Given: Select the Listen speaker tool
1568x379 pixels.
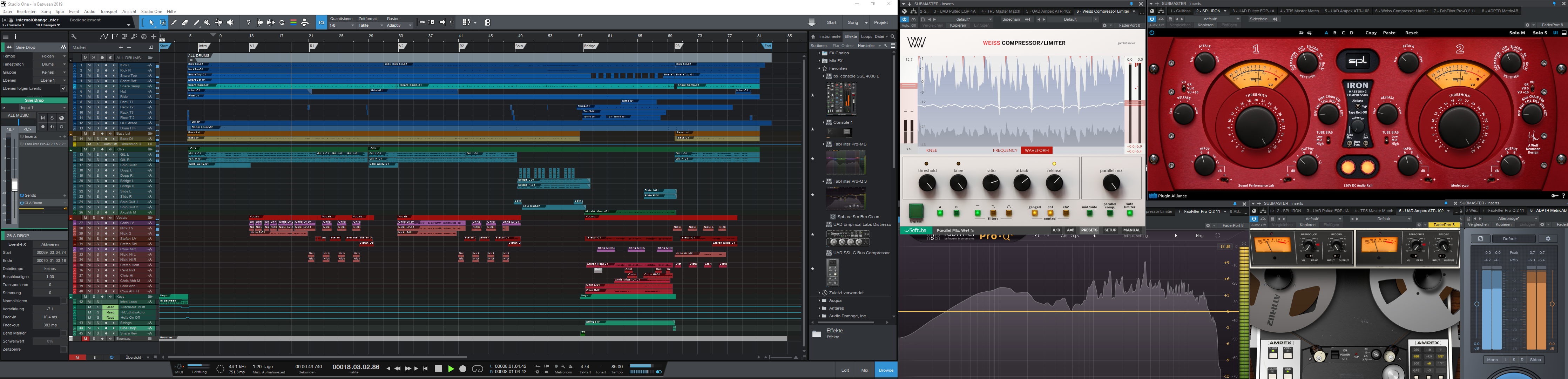Looking at the screenshot, I should click(230, 22).
